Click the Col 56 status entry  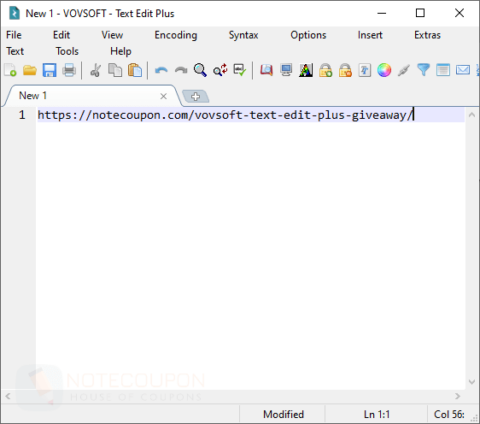click(449, 414)
